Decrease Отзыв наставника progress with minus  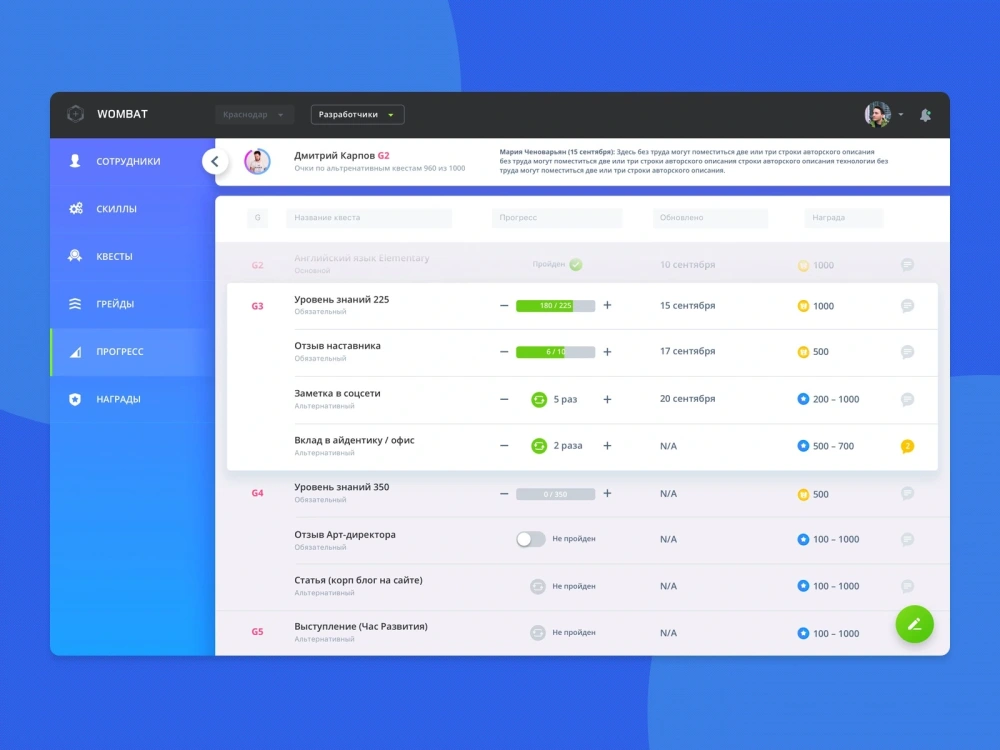(x=504, y=352)
